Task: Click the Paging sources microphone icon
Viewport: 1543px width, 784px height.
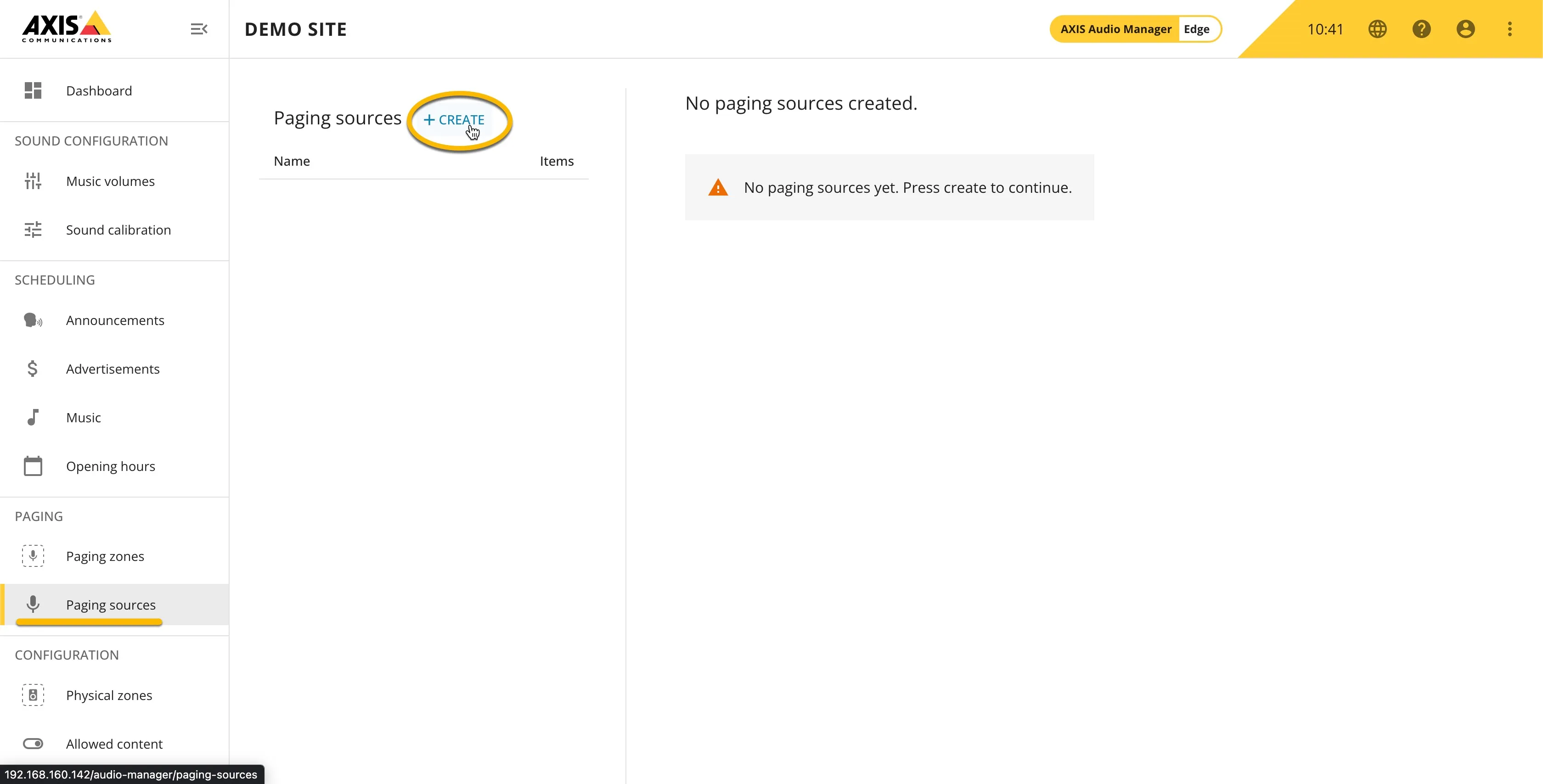Action: pyautogui.click(x=33, y=605)
